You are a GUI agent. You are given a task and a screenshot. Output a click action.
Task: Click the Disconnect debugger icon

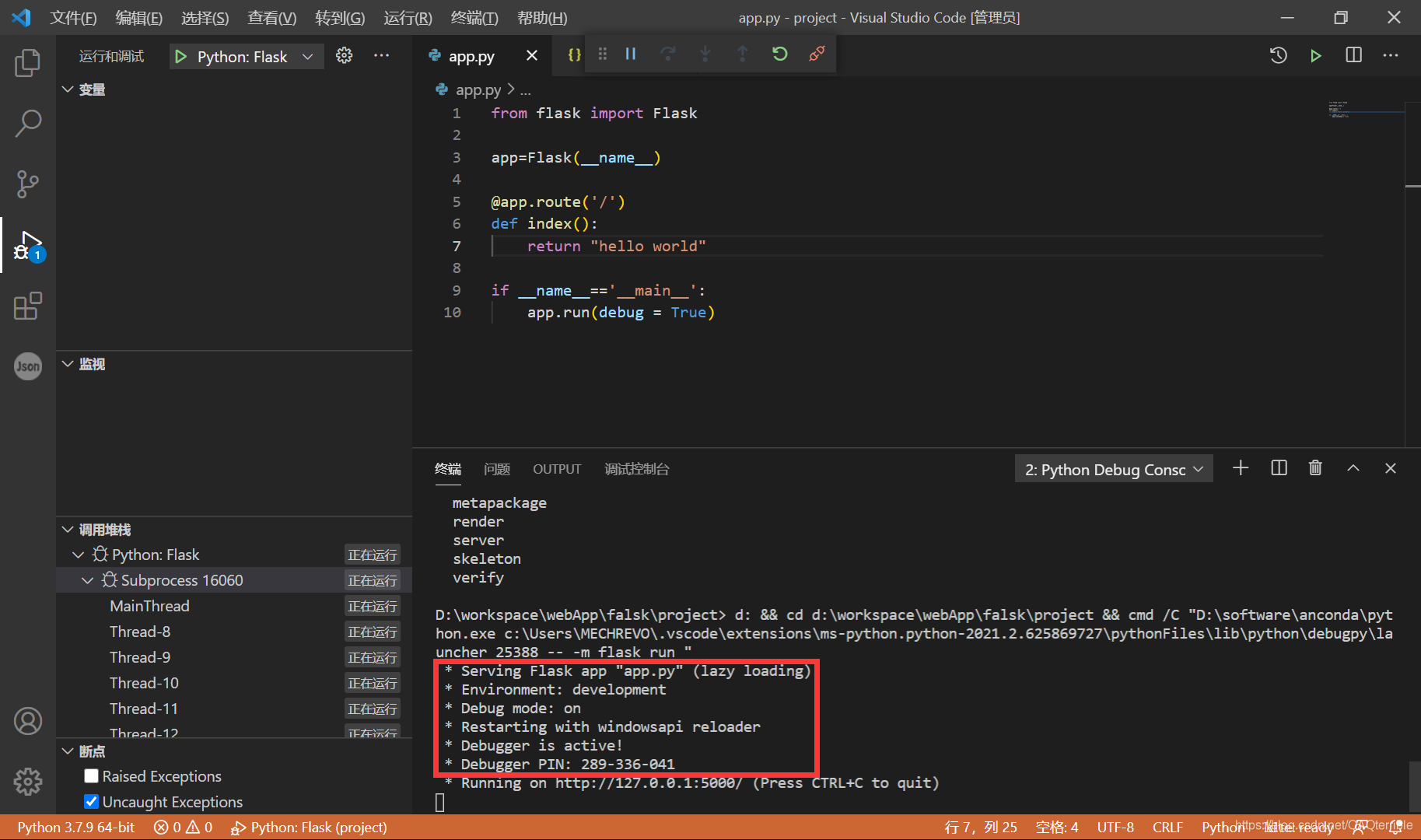point(816,54)
